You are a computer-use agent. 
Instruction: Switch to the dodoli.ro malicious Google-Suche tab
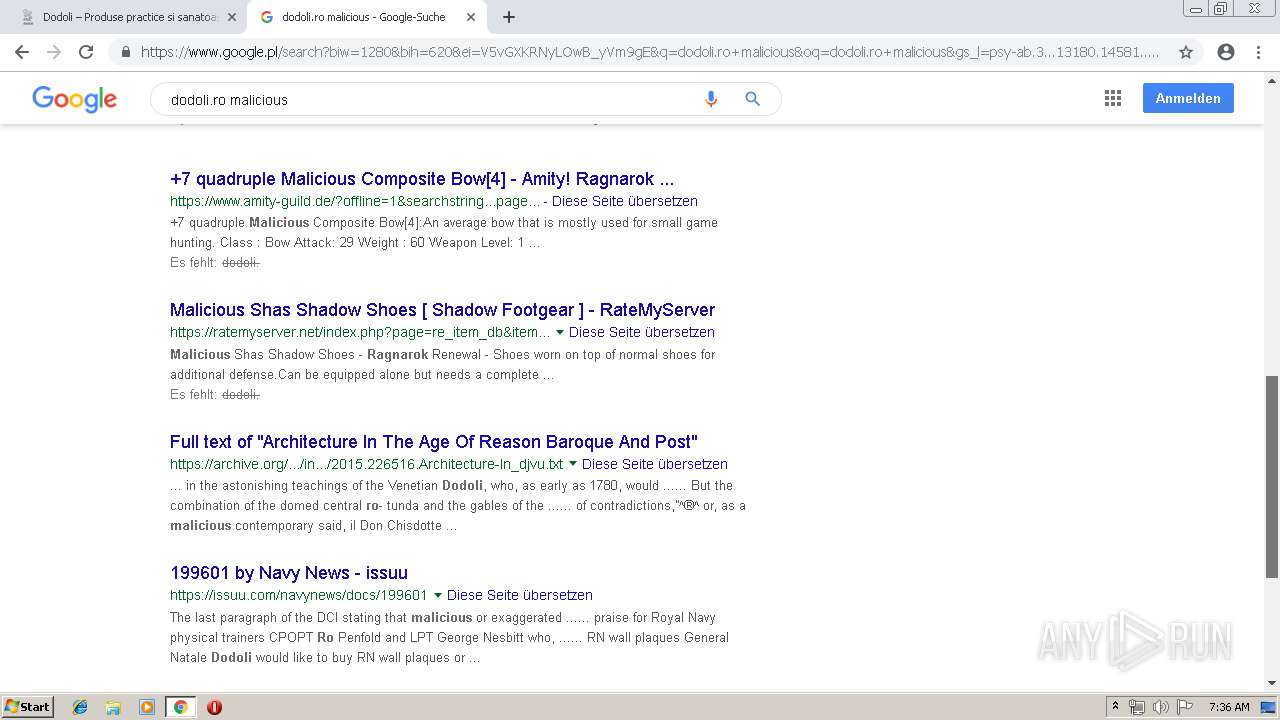[x=367, y=17]
